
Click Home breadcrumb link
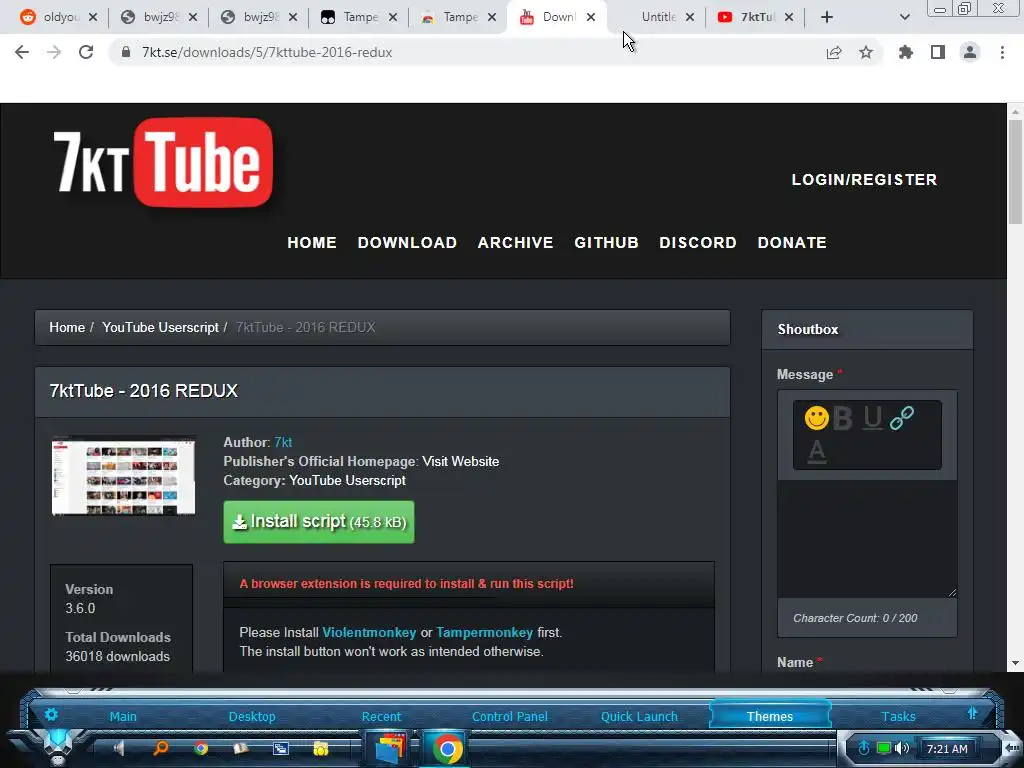(67, 327)
